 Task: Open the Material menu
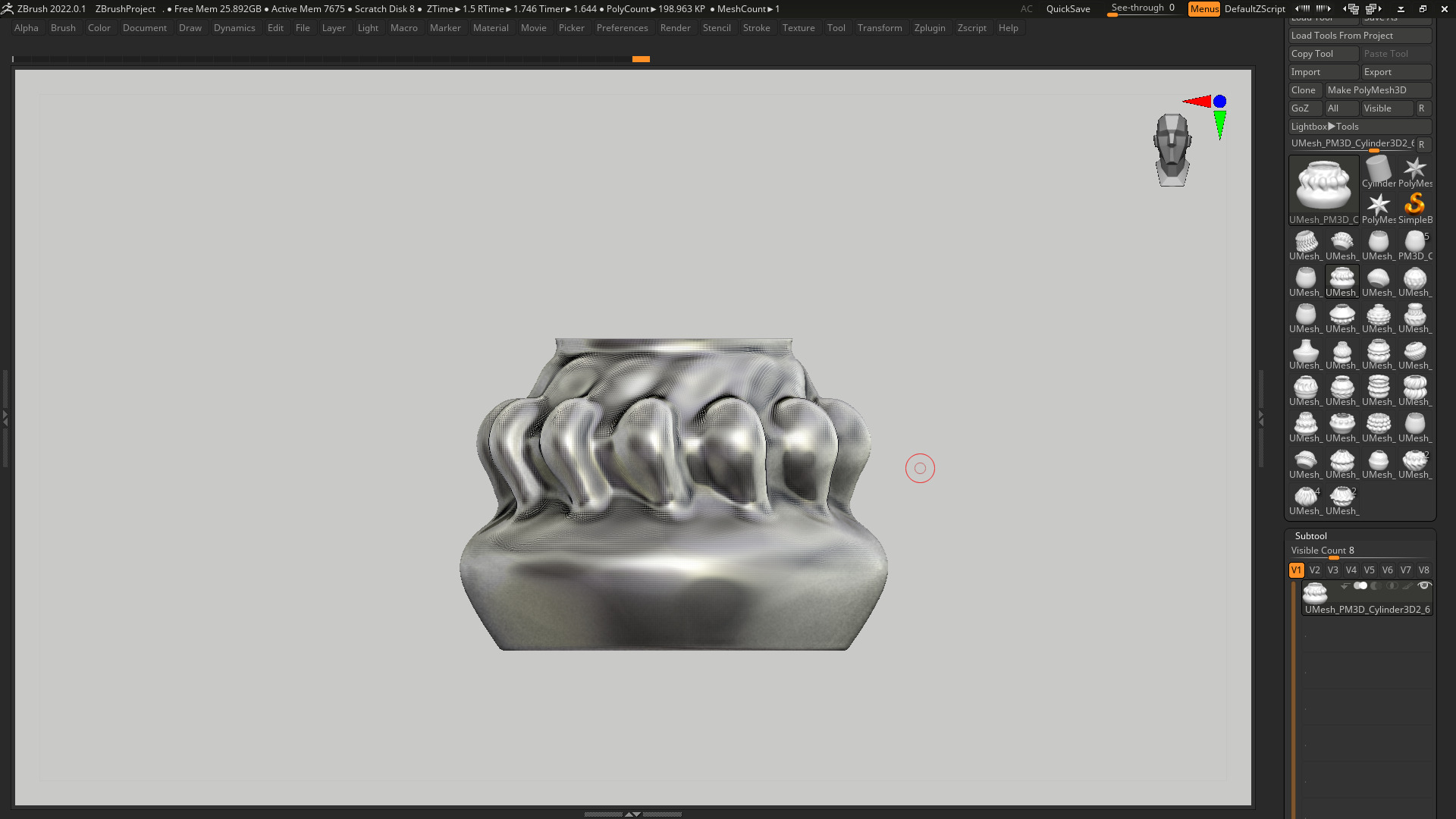click(x=491, y=28)
